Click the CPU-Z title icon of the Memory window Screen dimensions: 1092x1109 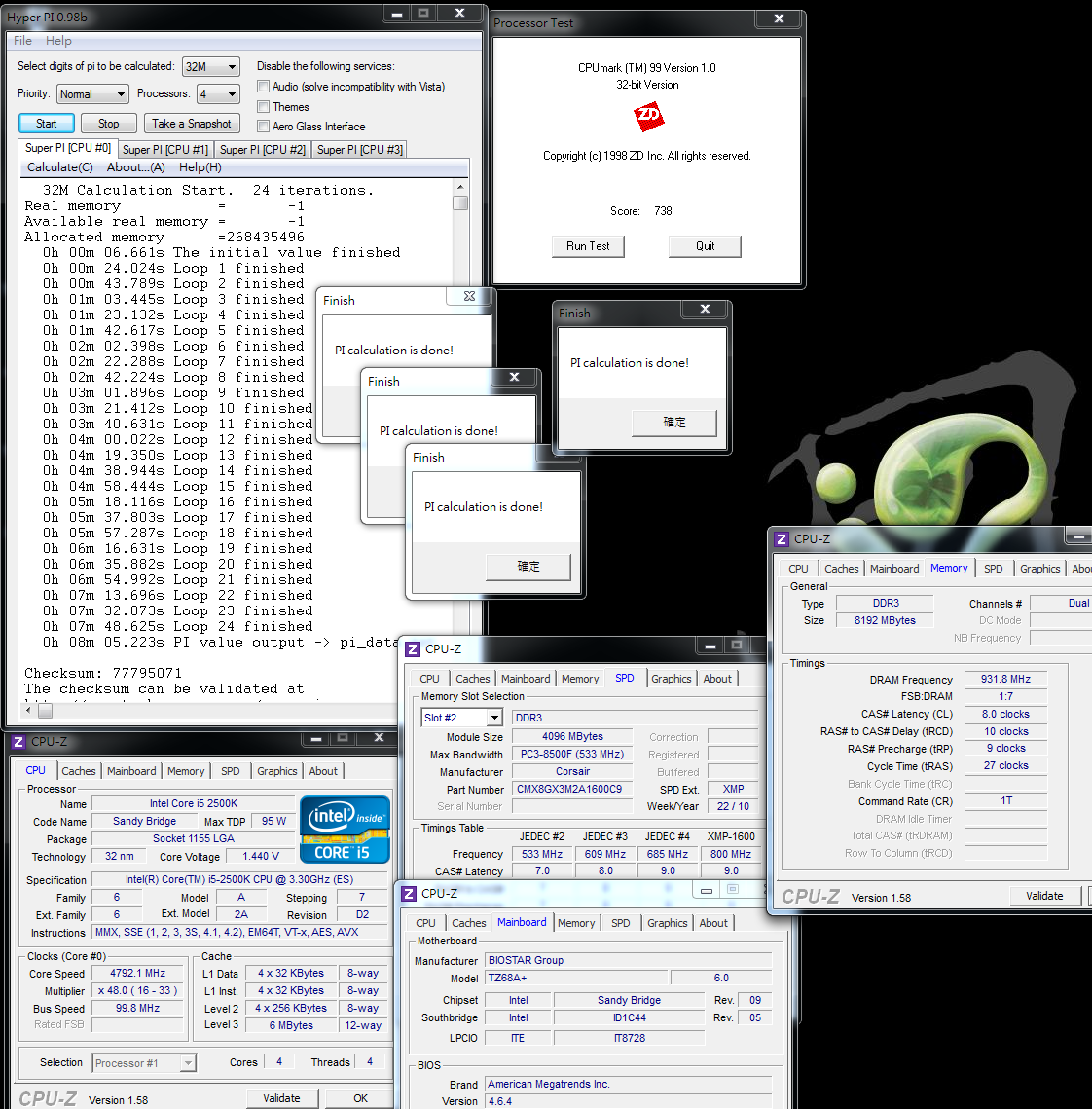(x=781, y=539)
